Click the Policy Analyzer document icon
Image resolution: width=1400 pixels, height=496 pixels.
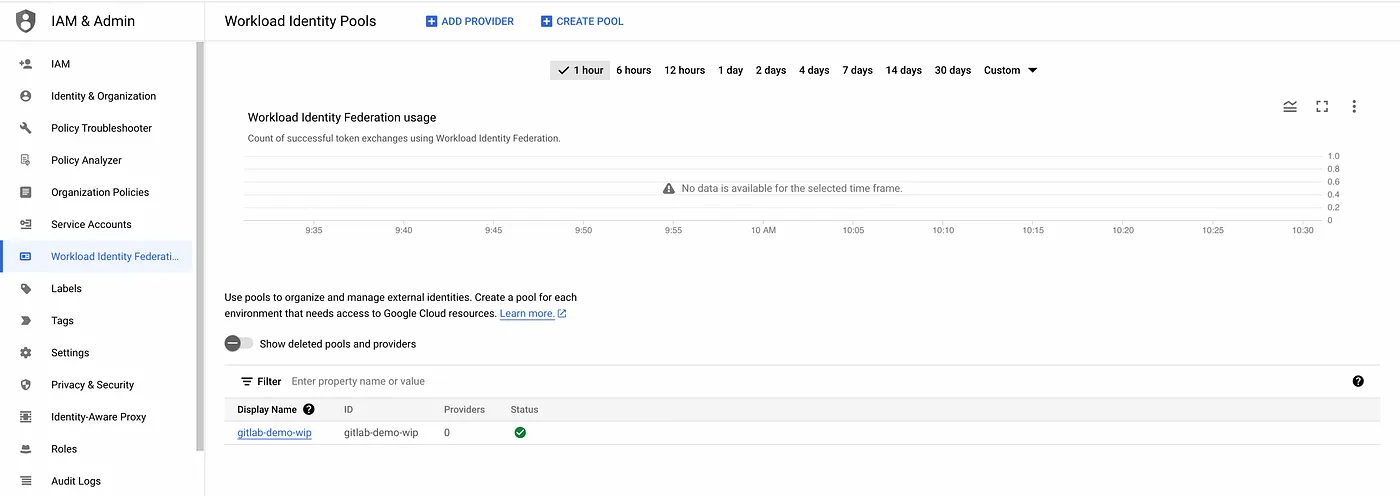(x=26, y=160)
